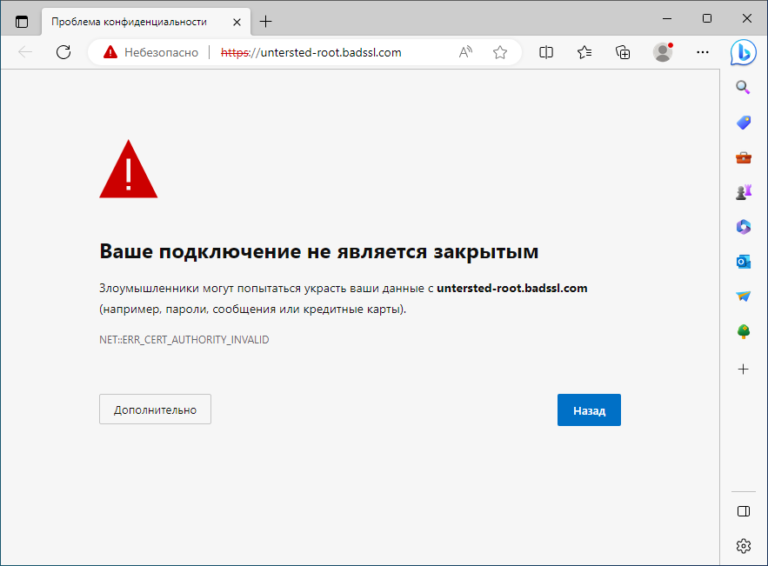The width and height of the screenshot is (768, 566).
Task: Toggle sidebar visibility icon at bottom
Action: 744,512
